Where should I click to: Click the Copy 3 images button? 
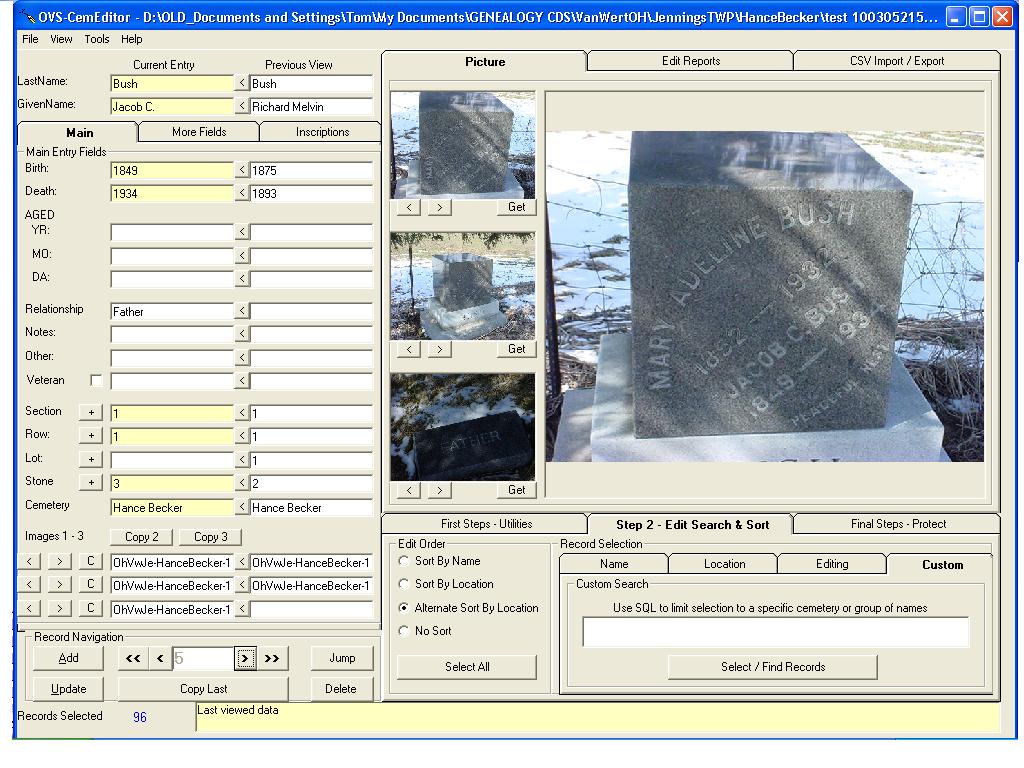point(210,537)
